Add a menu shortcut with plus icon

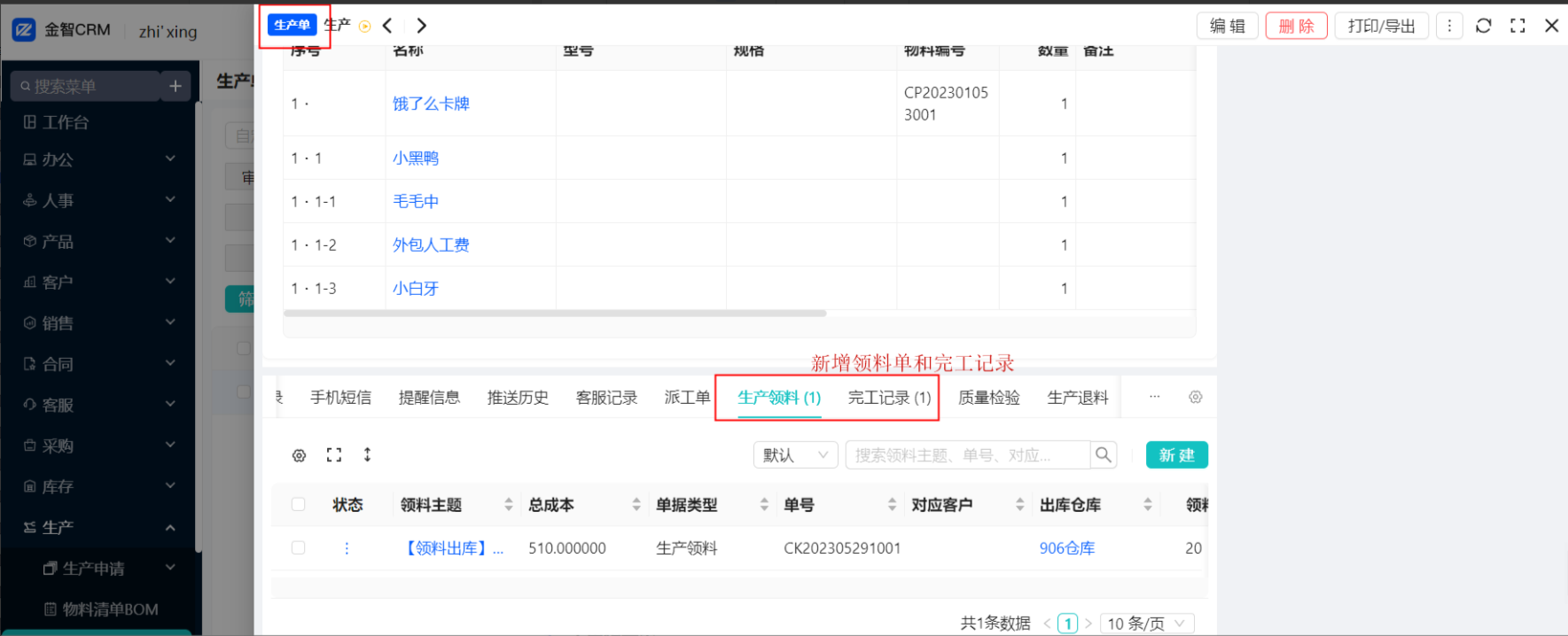point(176,86)
